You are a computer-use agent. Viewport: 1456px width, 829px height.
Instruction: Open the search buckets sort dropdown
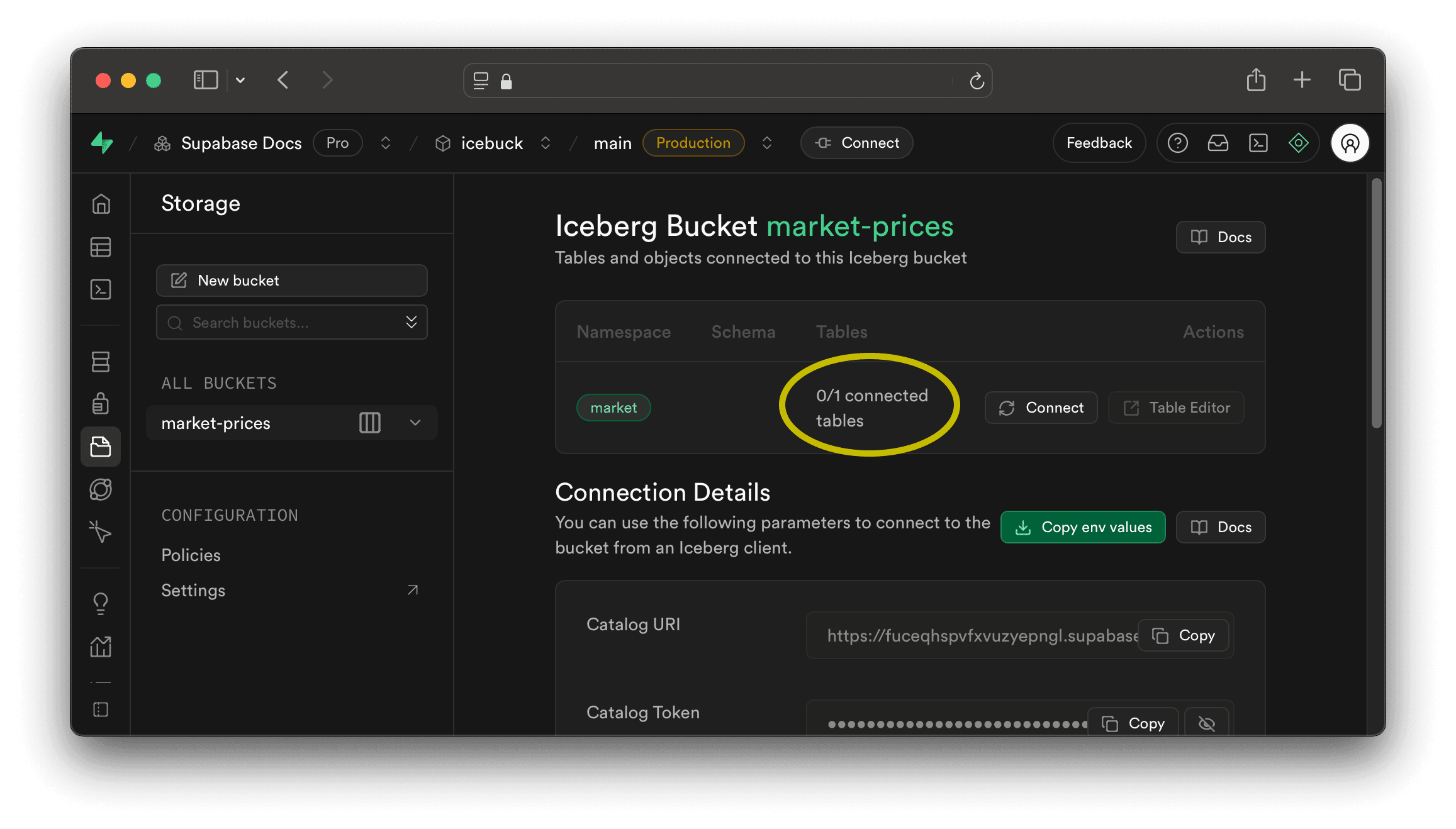[x=412, y=322]
